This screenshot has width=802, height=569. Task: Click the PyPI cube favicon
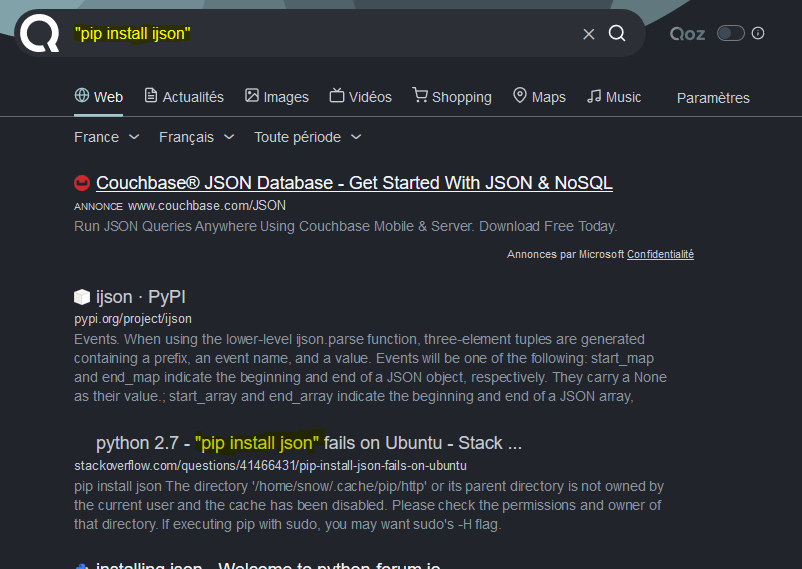(82, 297)
